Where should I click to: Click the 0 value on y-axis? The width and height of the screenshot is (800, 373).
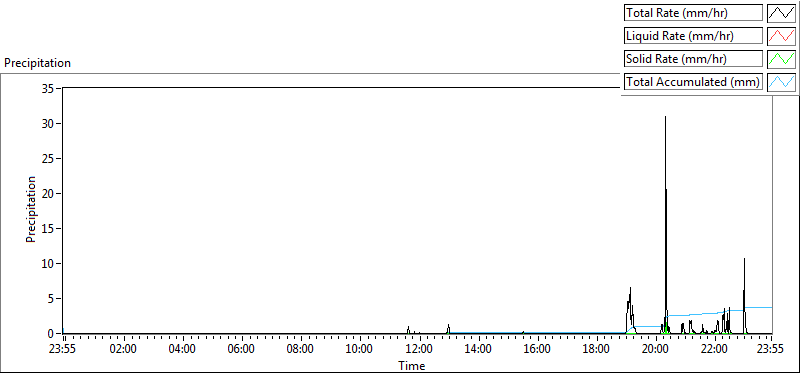(52, 334)
